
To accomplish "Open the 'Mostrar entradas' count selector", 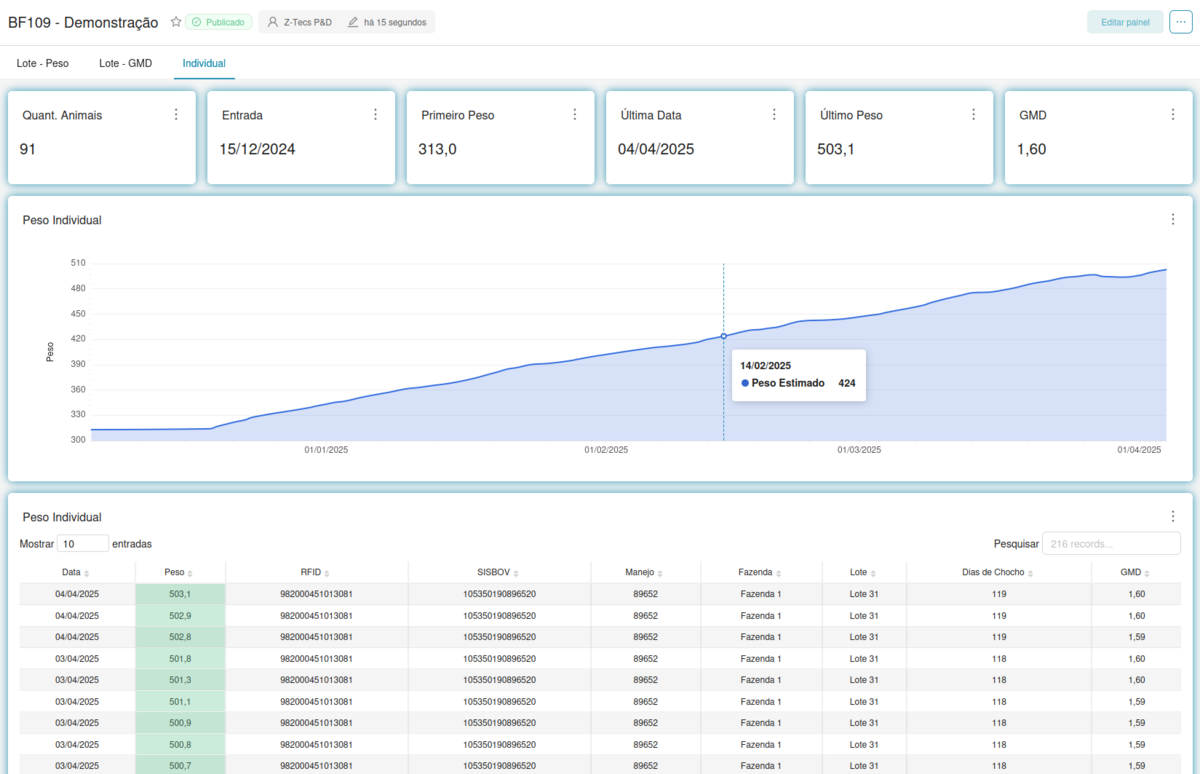I will [83, 542].
